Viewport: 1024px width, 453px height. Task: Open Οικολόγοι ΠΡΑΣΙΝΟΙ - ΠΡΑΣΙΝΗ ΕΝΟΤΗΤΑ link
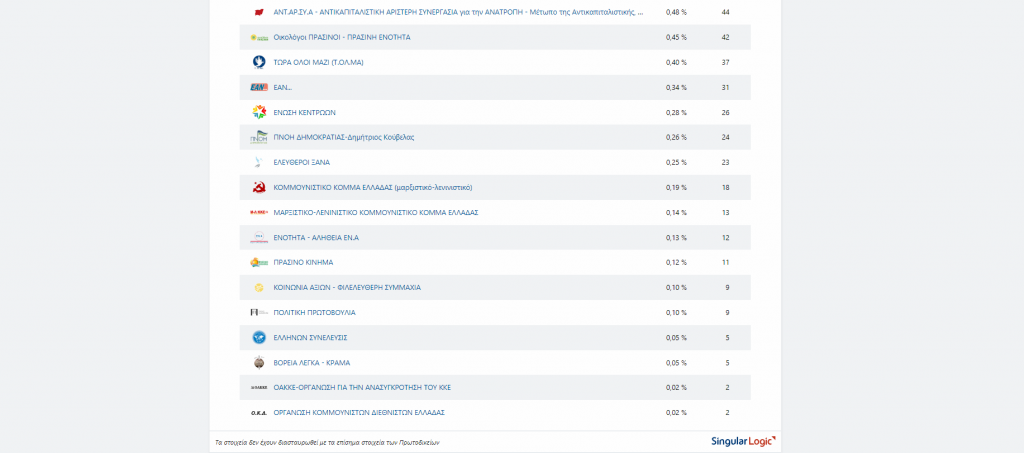342,37
